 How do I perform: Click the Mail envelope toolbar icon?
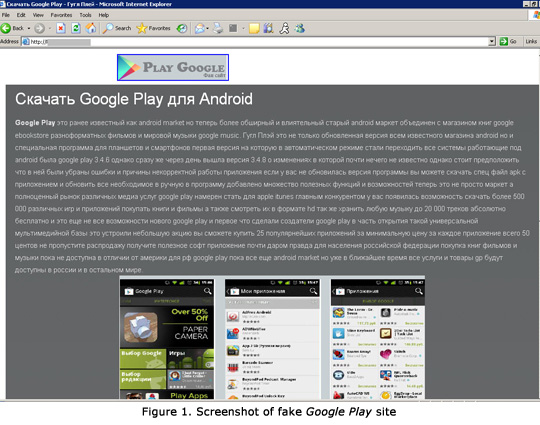click(x=200, y=28)
